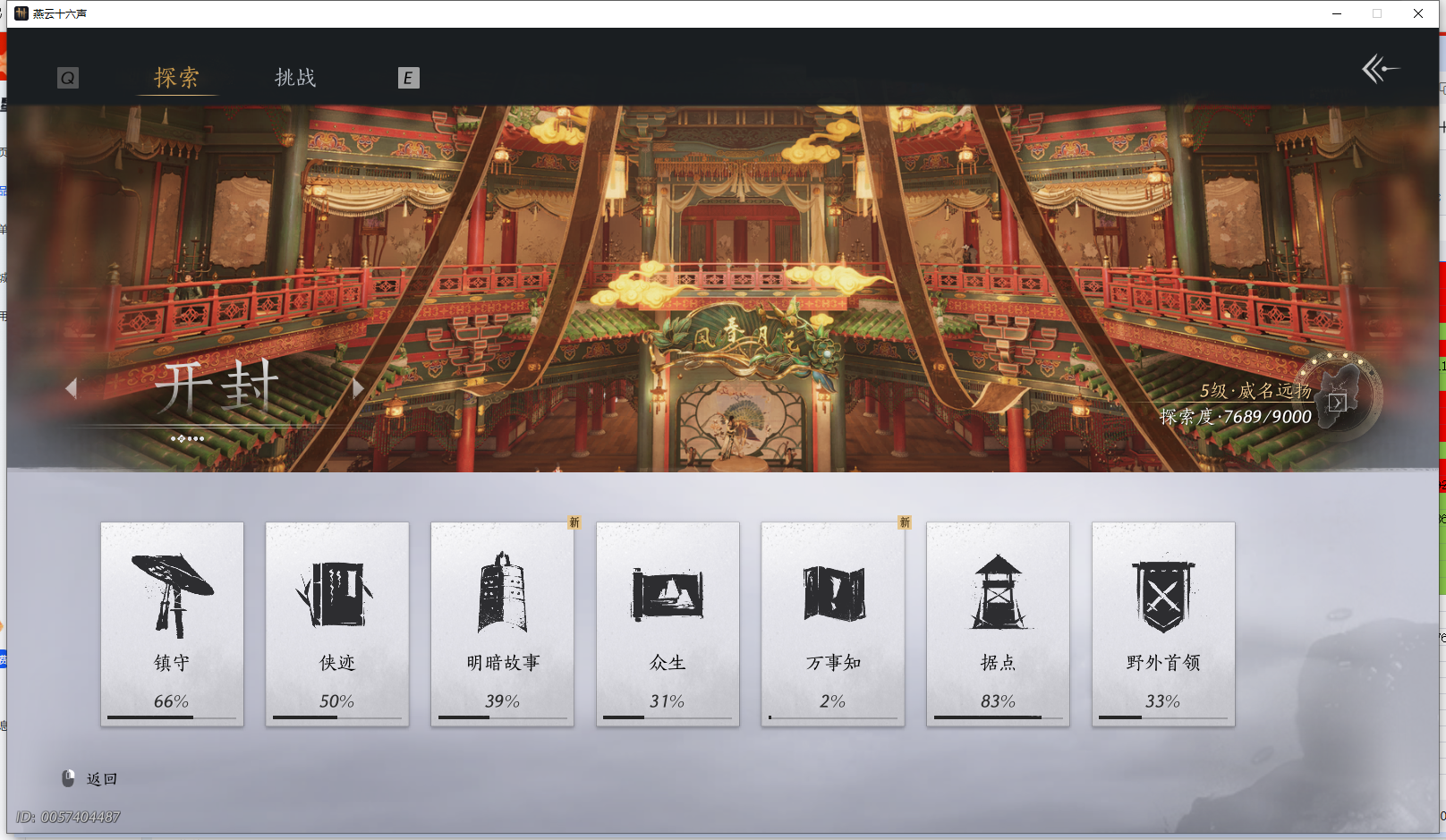Select the 明暗故事 label
Screen dimensions: 1446x840
point(503,663)
